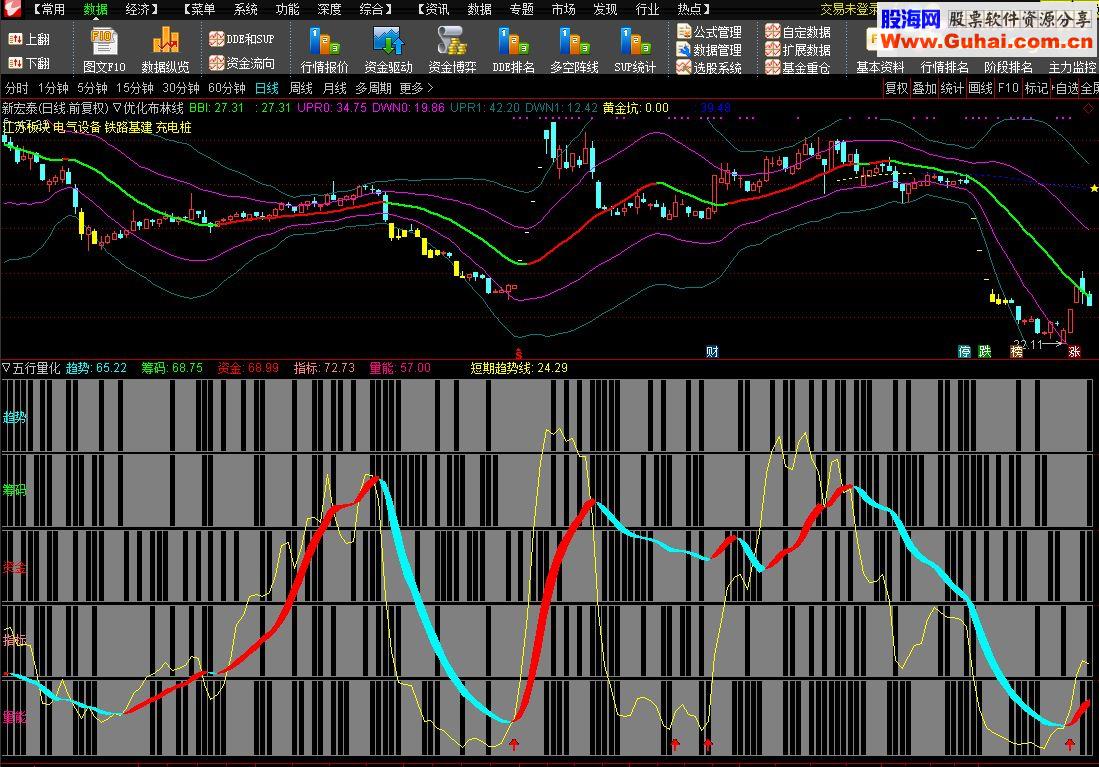This screenshot has height=767, width=1099.
Task: Toggle 叠加 overlay button
Action: pos(924,88)
